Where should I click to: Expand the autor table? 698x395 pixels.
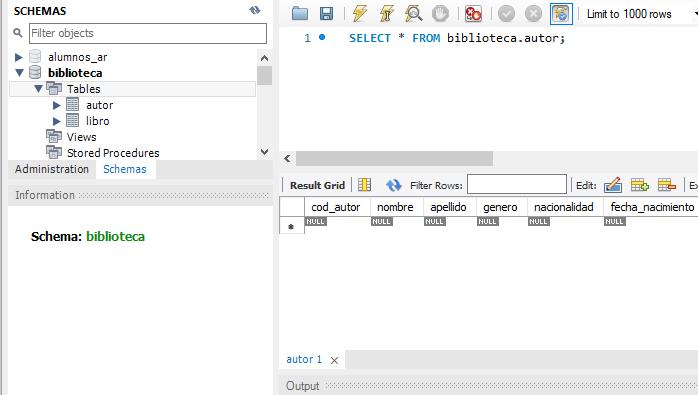57,105
